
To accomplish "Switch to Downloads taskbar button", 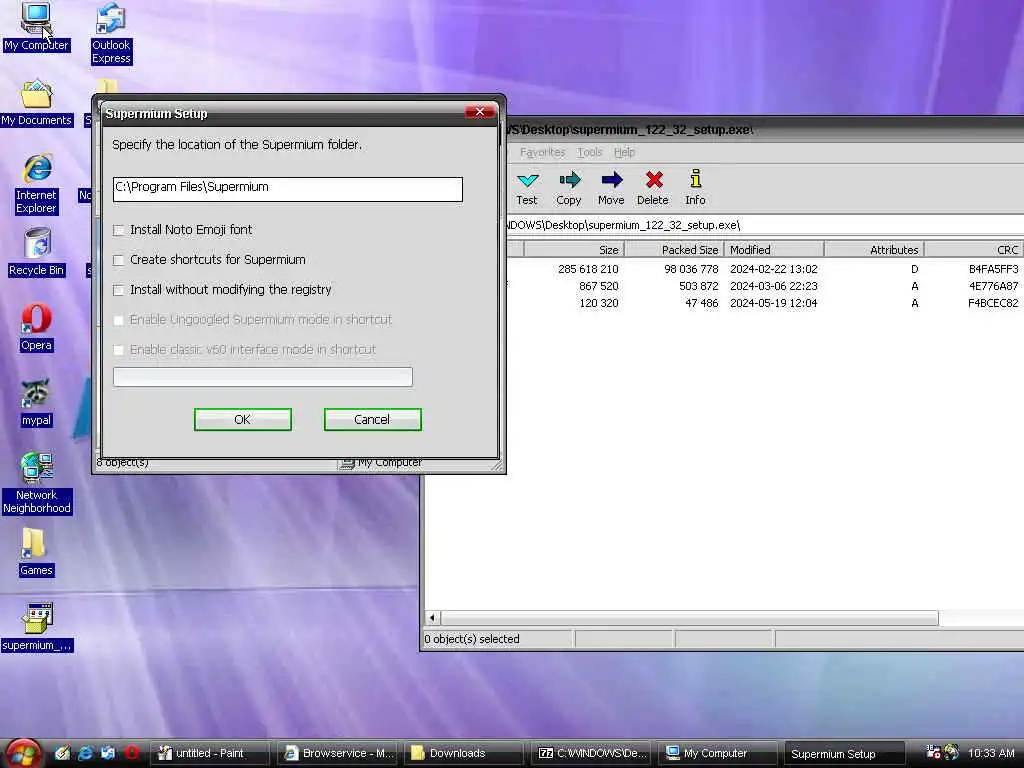I will [x=464, y=754].
